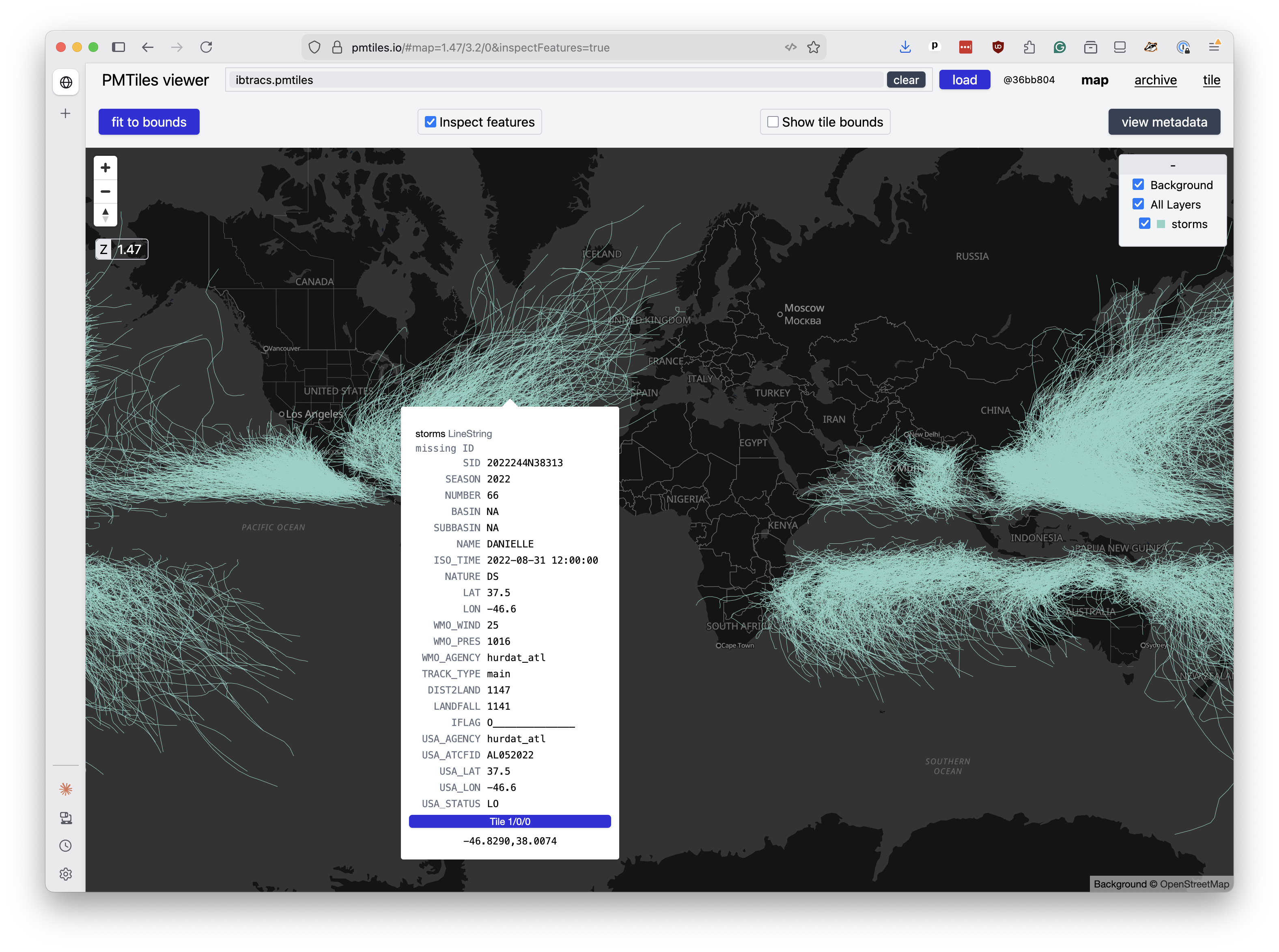1279x952 pixels.
Task: Click the map zoom in plus button
Action: pyautogui.click(x=106, y=168)
